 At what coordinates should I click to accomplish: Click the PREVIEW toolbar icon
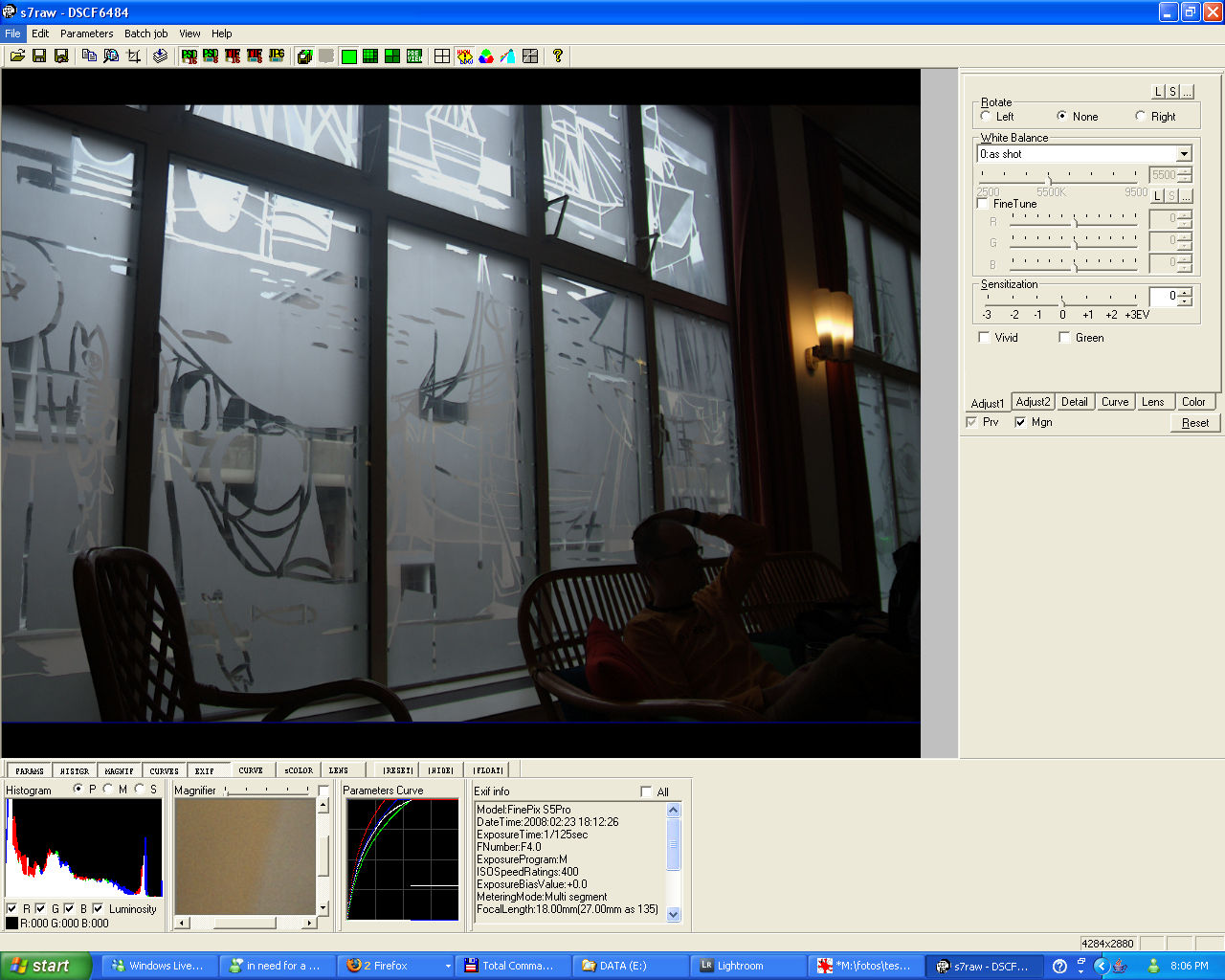click(414, 56)
